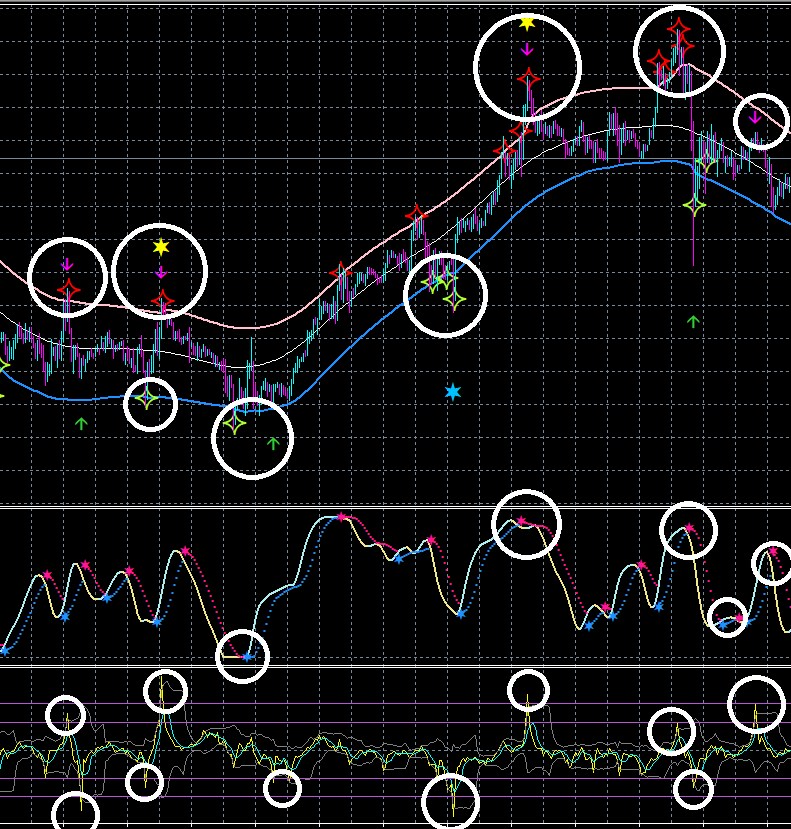
Task: Click the magenta down arrow in the leftmost circle
Action: pos(67,264)
